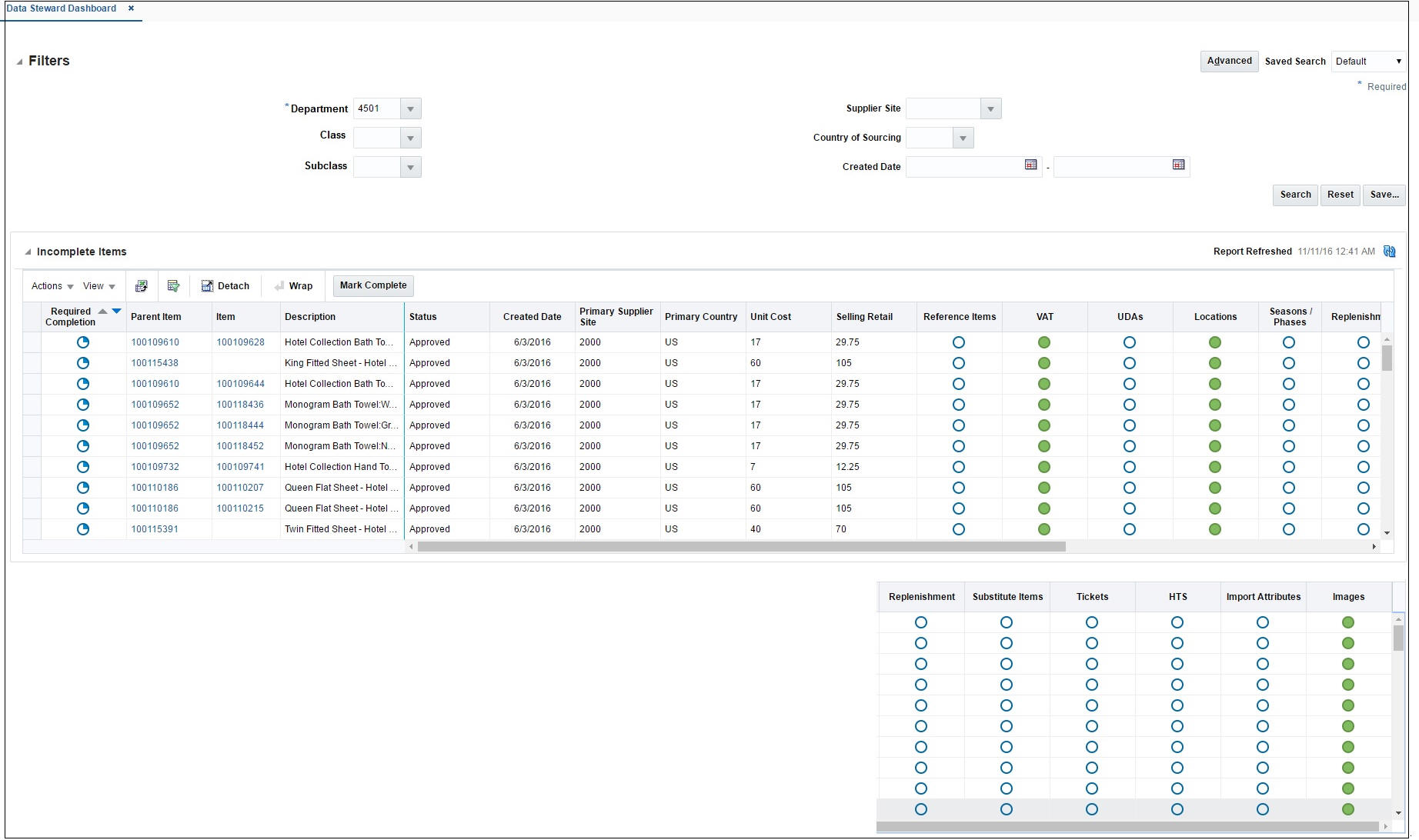Open the calendar picker for Created Date end

tap(1178, 165)
